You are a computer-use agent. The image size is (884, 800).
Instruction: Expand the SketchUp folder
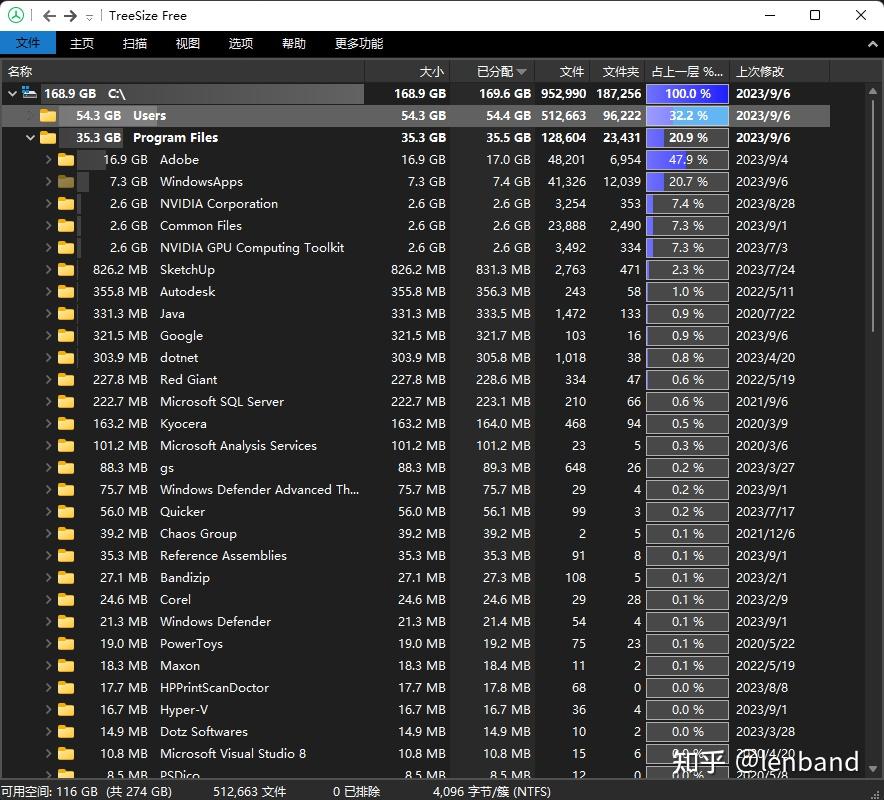(48, 269)
